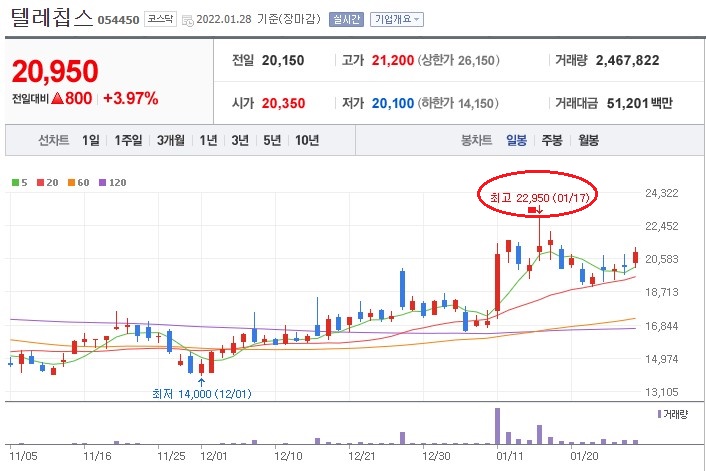
Task: Select the 5년 line chart tab
Action: pyautogui.click(x=272, y=140)
